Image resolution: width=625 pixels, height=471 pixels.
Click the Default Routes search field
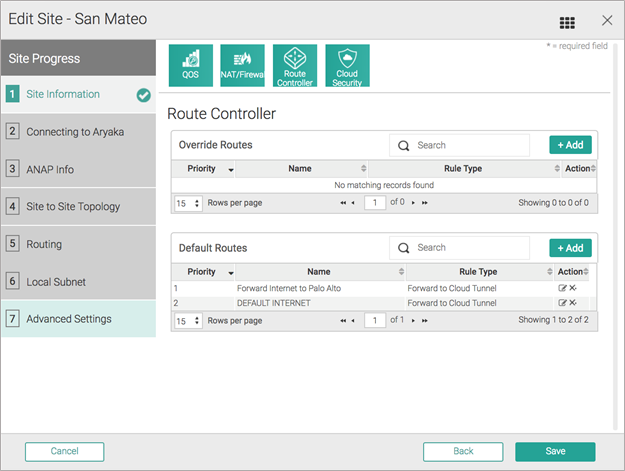pyautogui.click(x=468, y=248)
